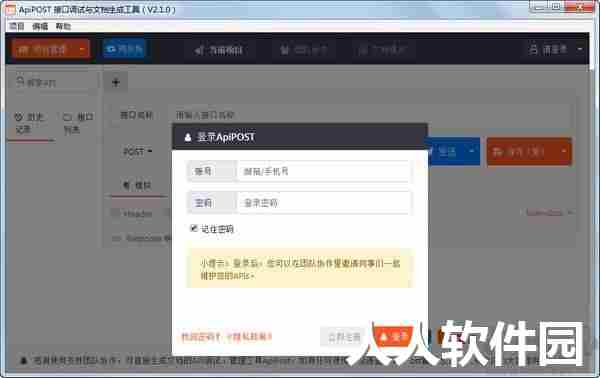Expand the 请登录 account dropdown arrow
Image resolution: width=600 pixels, height=378 pixels.
[580, 49]
